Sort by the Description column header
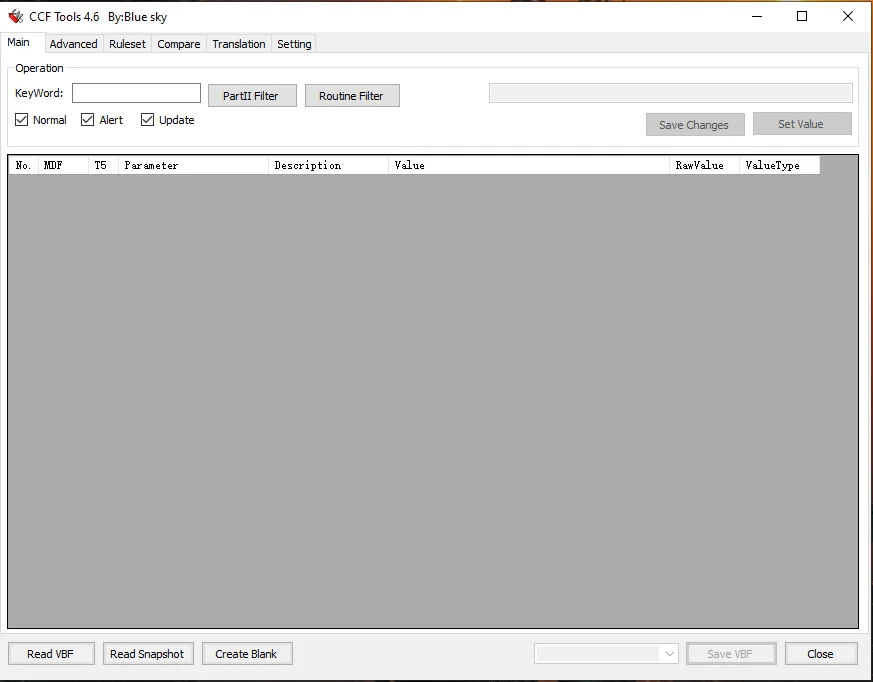This screenshot has width=873, height=682. coord(328,166)
